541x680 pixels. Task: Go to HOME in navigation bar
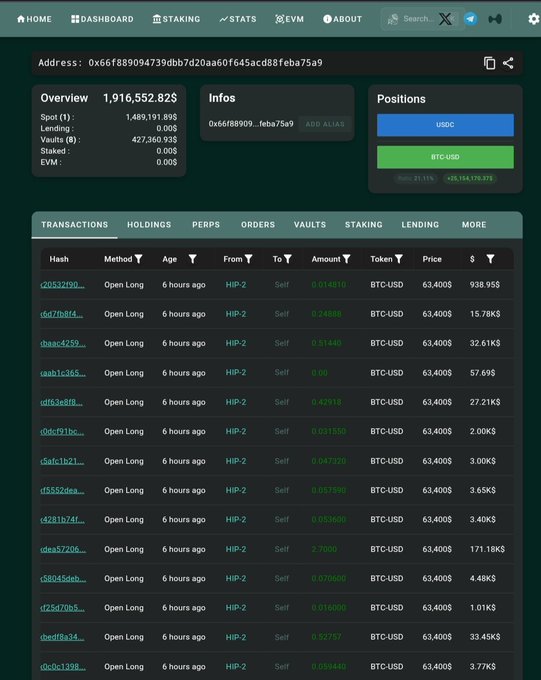pos(34,19)
